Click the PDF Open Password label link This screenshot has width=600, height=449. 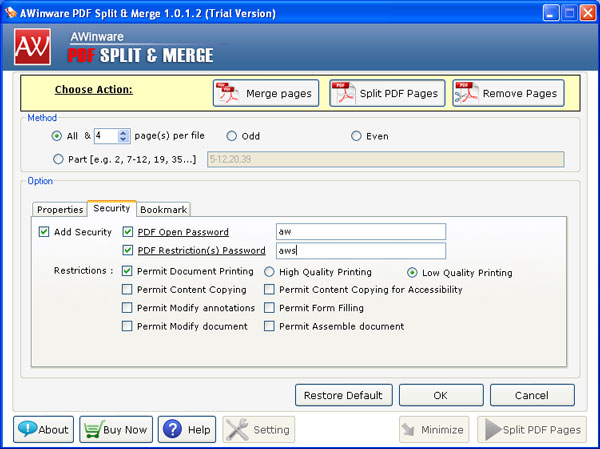[183, 232]
